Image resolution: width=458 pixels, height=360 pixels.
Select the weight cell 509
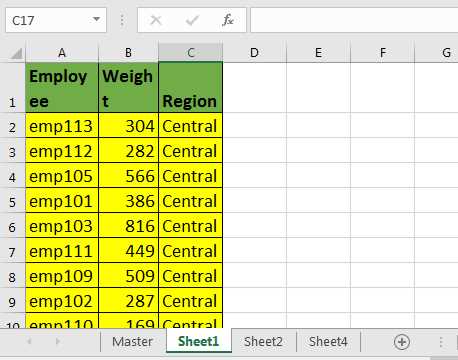[x=129, y=276]
